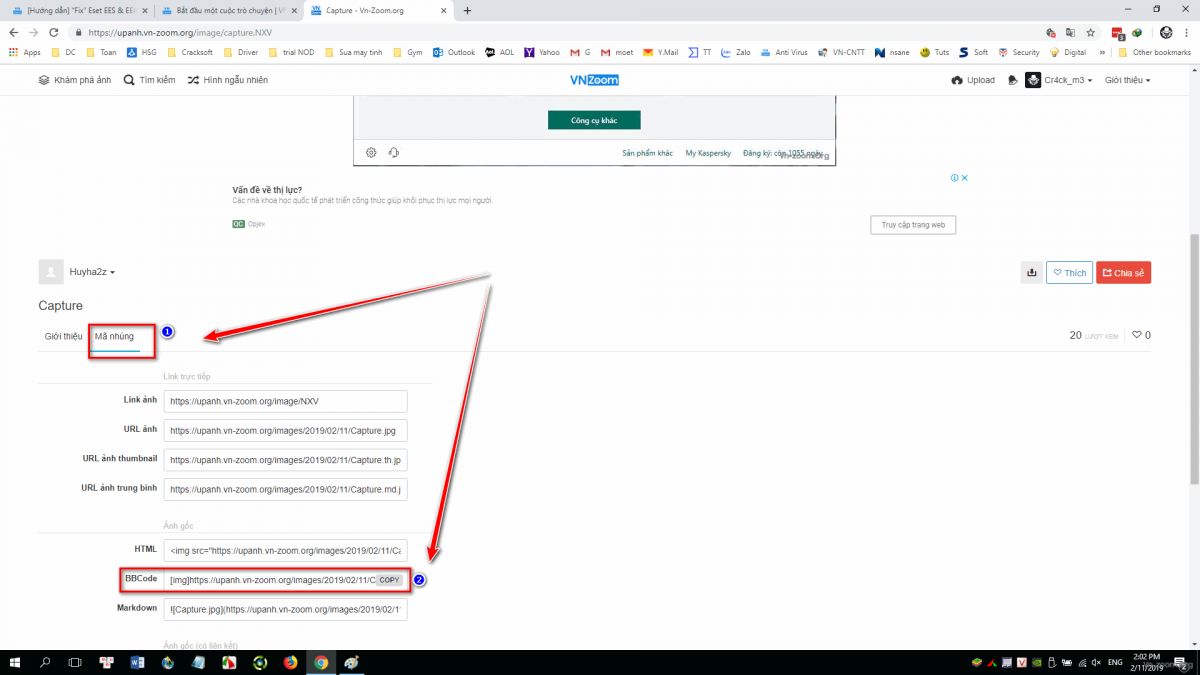The height and width of the screenshot is (675, 1200).
Task: Like the image with Thích button
Action: (x=1068, y=273)
